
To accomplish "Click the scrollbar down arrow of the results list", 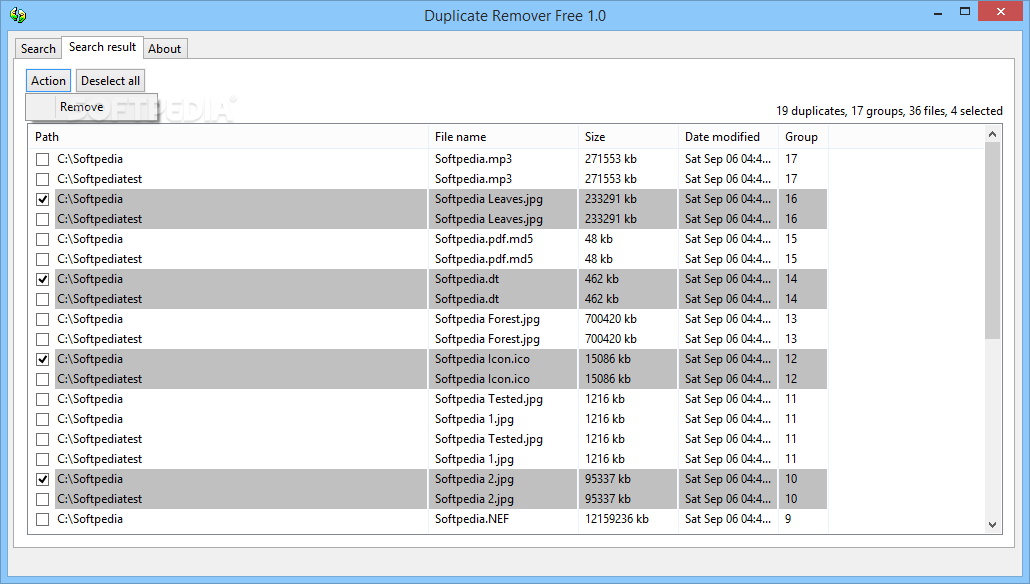I will point(993,525).
